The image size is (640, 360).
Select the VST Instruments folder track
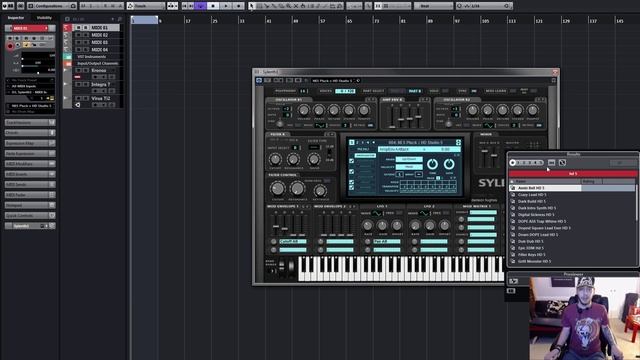pyautogui.click(x=91, y=57)
